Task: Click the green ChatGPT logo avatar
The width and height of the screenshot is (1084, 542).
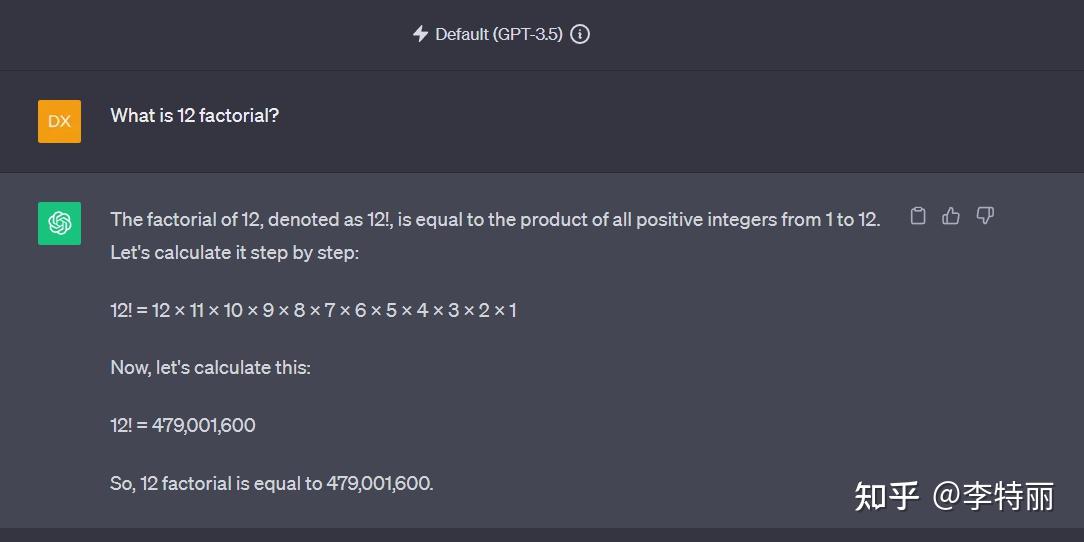Action: [59, 223]
